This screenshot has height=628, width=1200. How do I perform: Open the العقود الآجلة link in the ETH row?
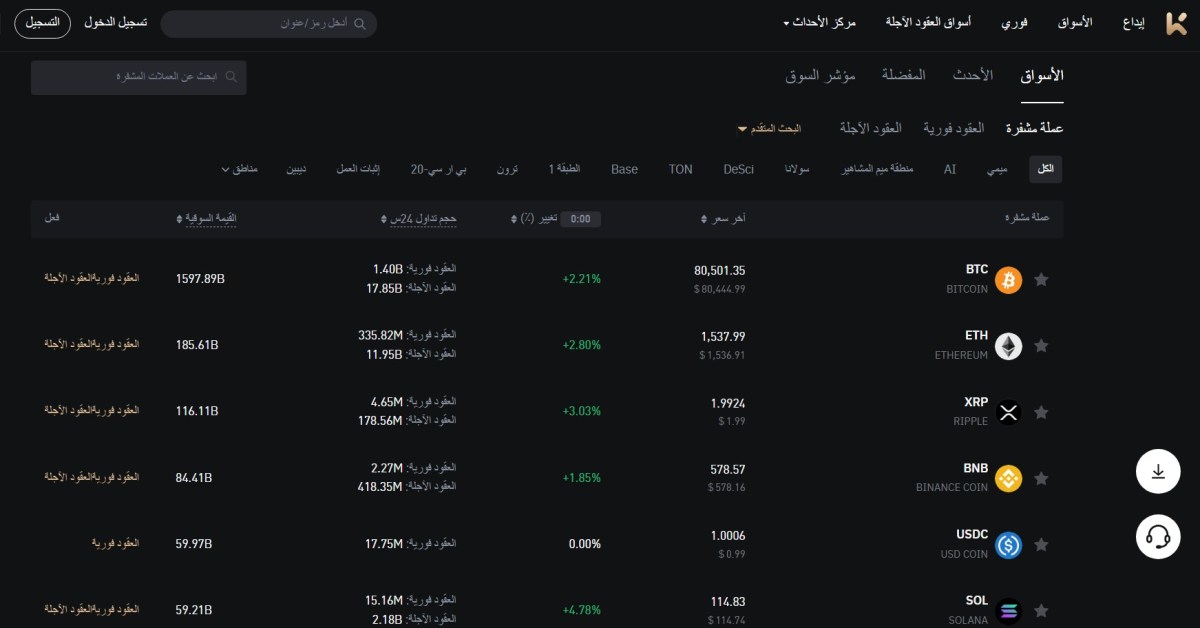coord(68,343)
